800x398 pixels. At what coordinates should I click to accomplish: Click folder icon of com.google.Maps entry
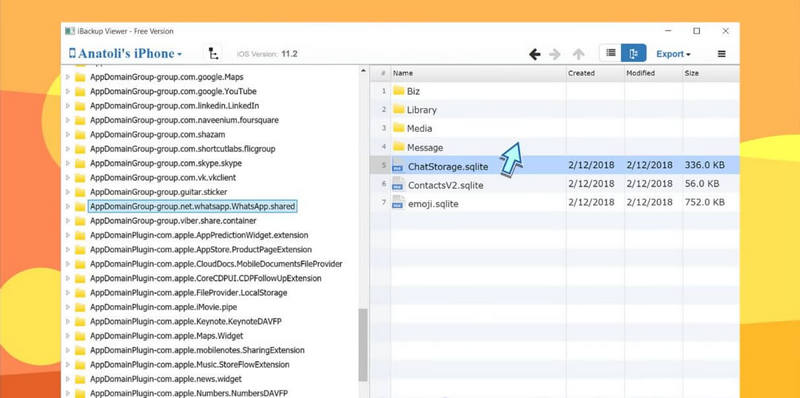click(x=80, y=77)
